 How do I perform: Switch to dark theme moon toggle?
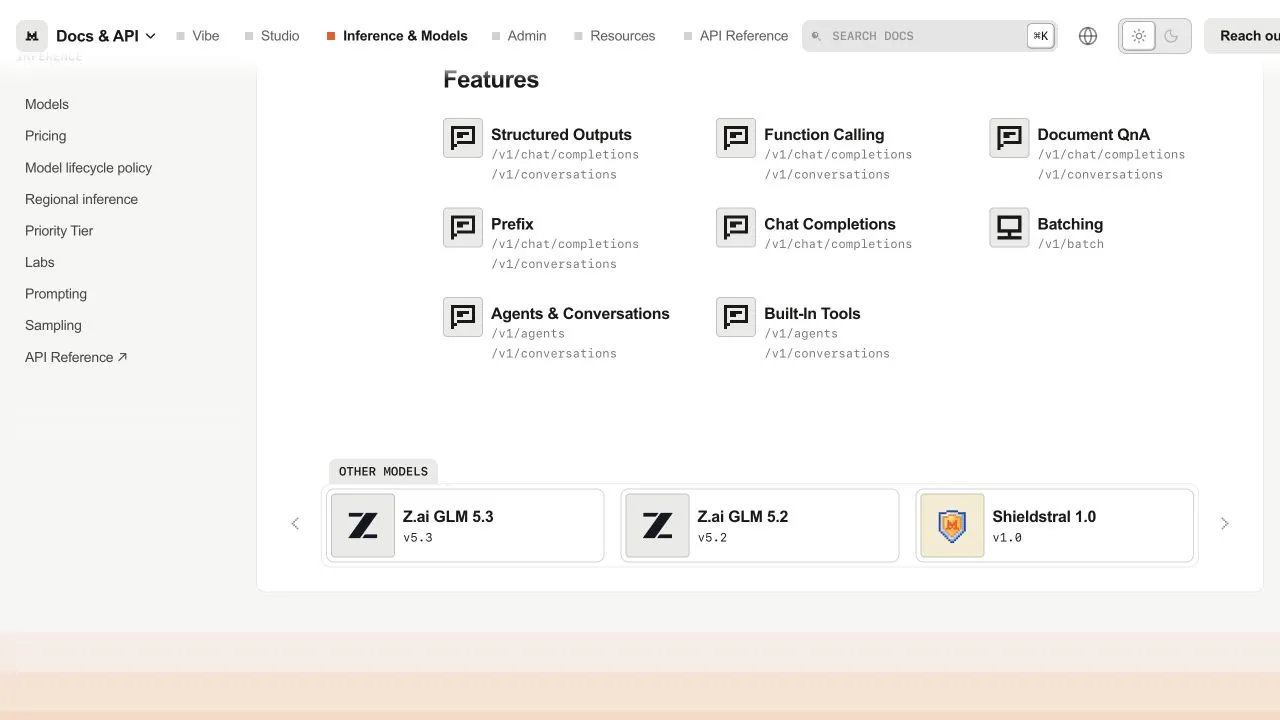pyautogui.click(x=1171, y=36)
